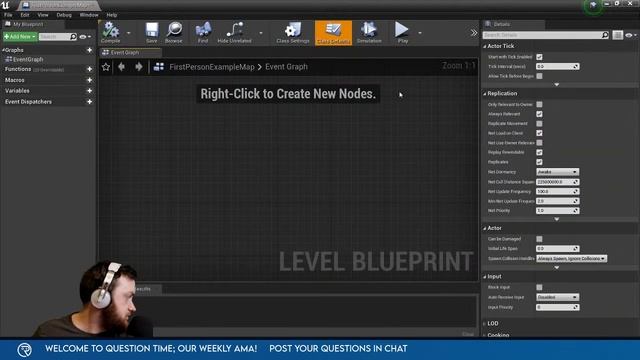The width and height of the screenshot is (640, 360).
Task: Click FirstPersonExampleMap in the breadcrumb
Action: pyautogui.click(x=212, y=67)
